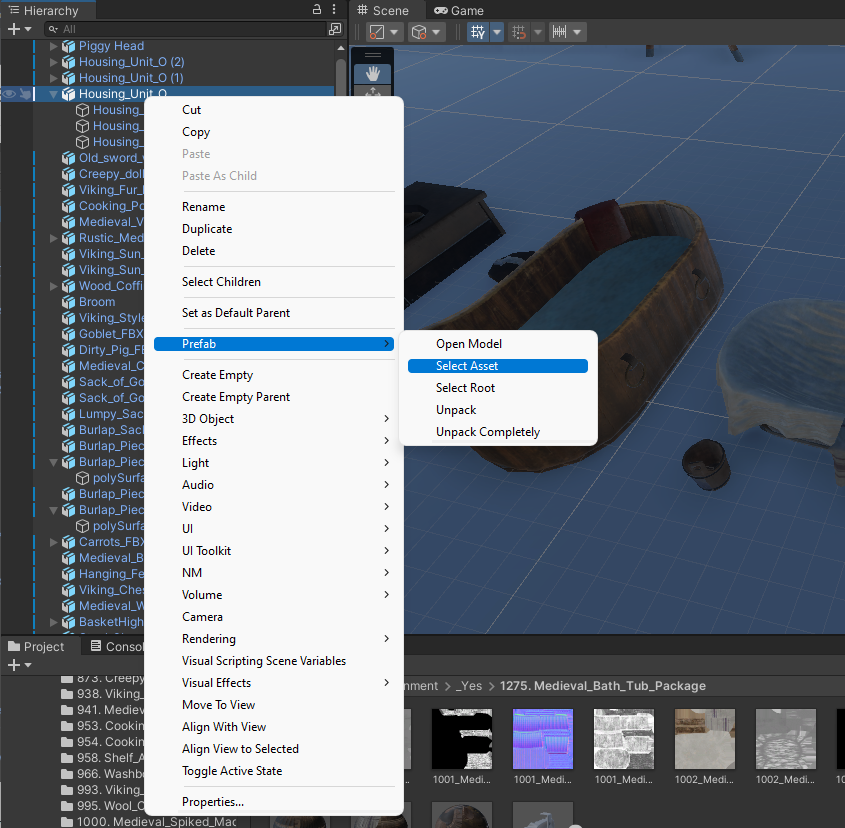Click the Rustic_Med prefab icon
The width and height of the screenshot is (845, 828).
(x=68, y=238)
